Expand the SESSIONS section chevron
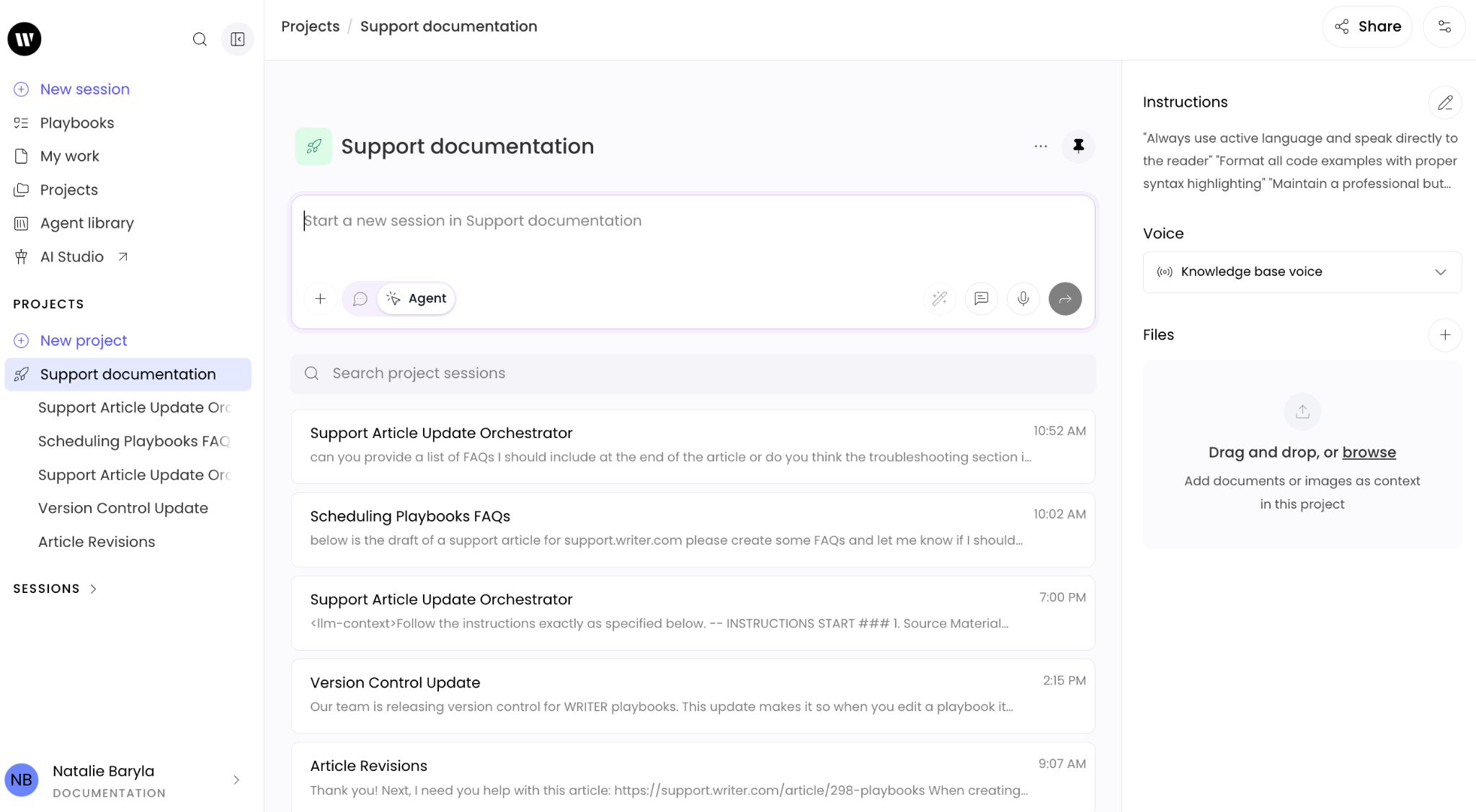Viewport: 1476px width, 812px height. click(93, 589)
